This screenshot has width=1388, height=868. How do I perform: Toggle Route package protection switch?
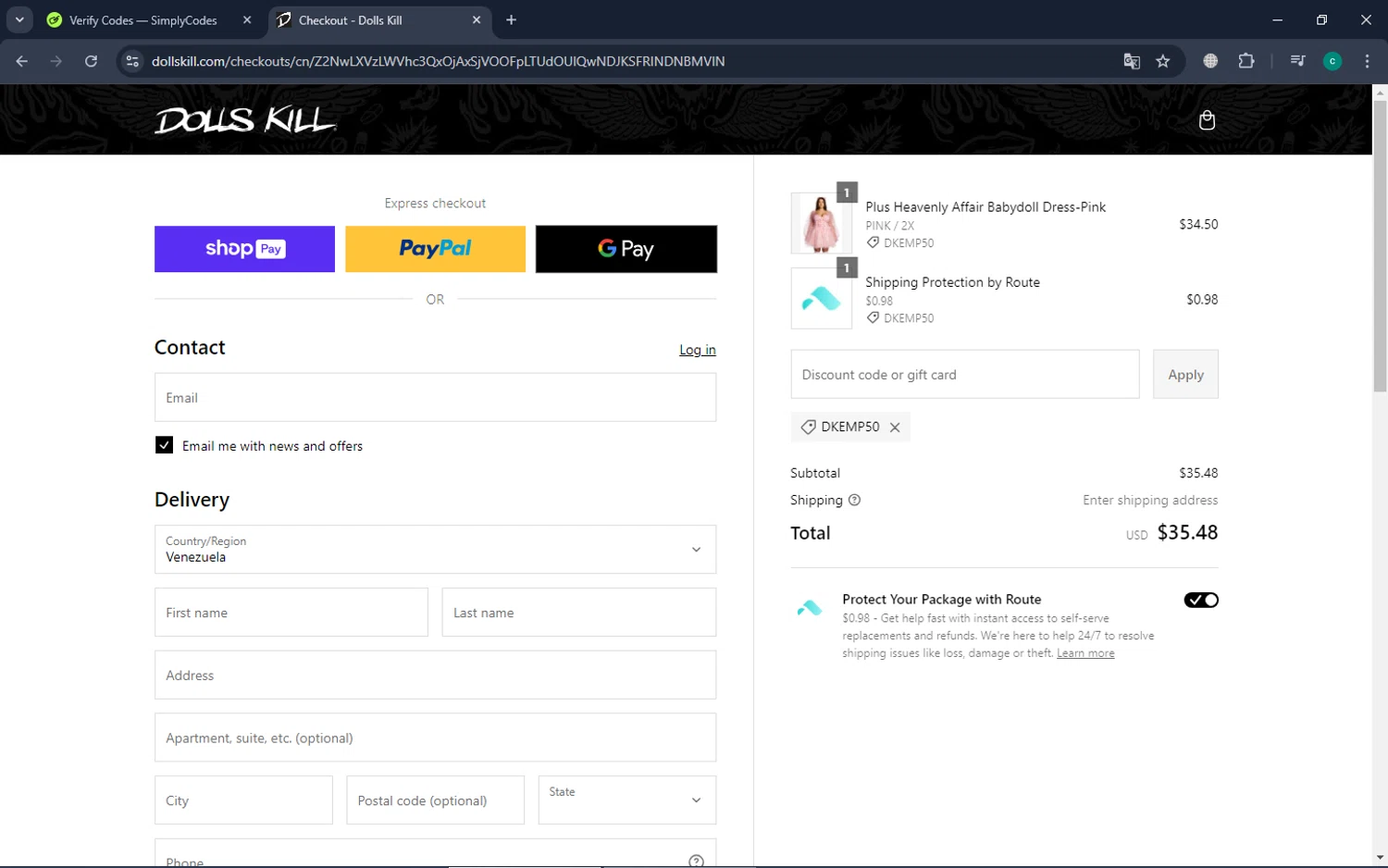click(1201, 600)
